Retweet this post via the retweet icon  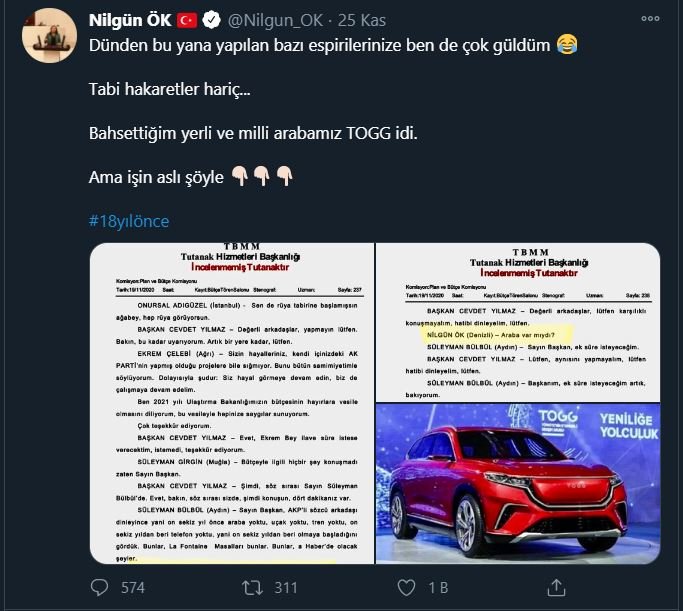[x=253, y=588]
